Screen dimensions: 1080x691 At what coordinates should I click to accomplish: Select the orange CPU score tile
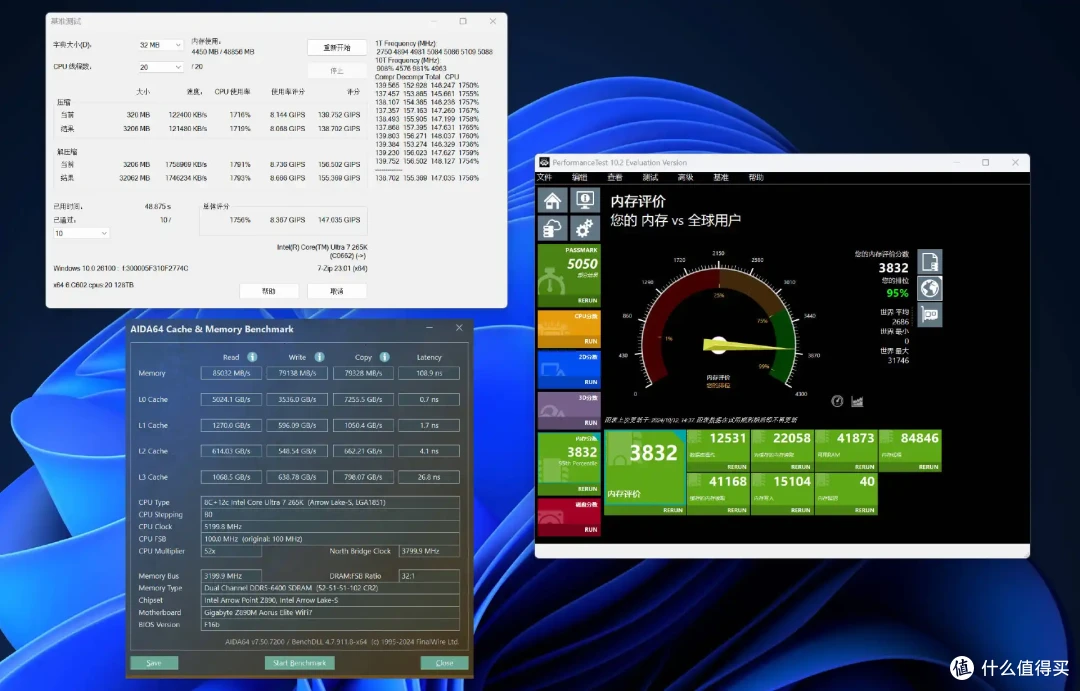click(569, 329)
